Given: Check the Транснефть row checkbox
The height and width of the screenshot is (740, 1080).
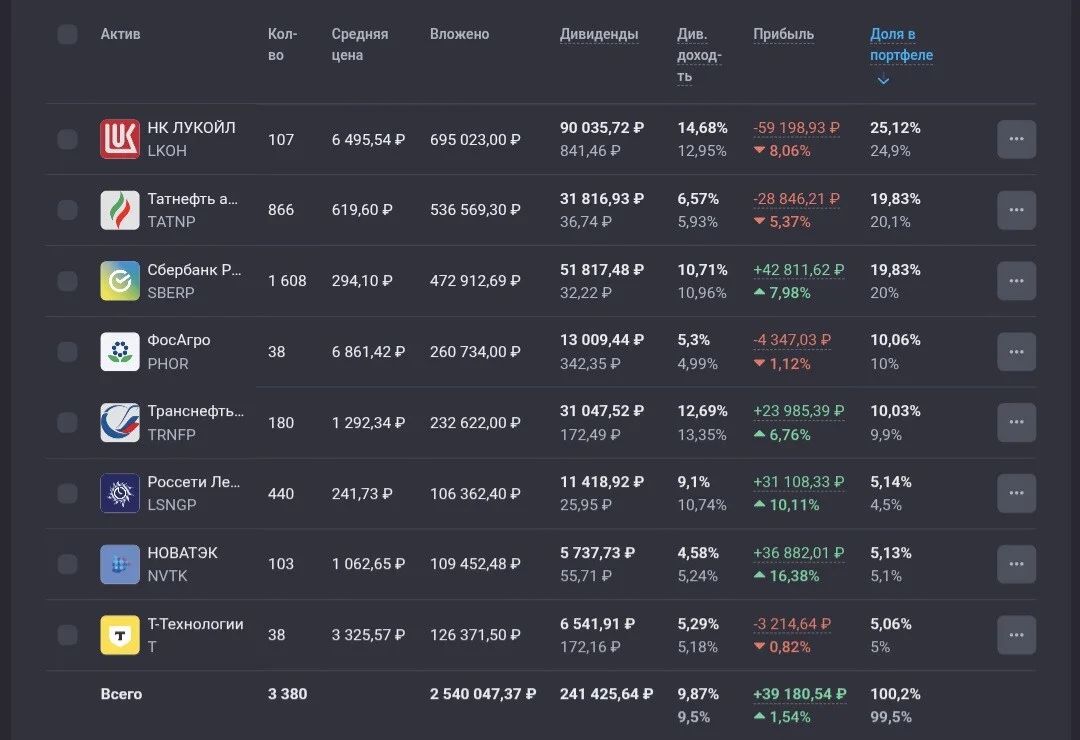Looking at the screenshot, I should 68,422.
